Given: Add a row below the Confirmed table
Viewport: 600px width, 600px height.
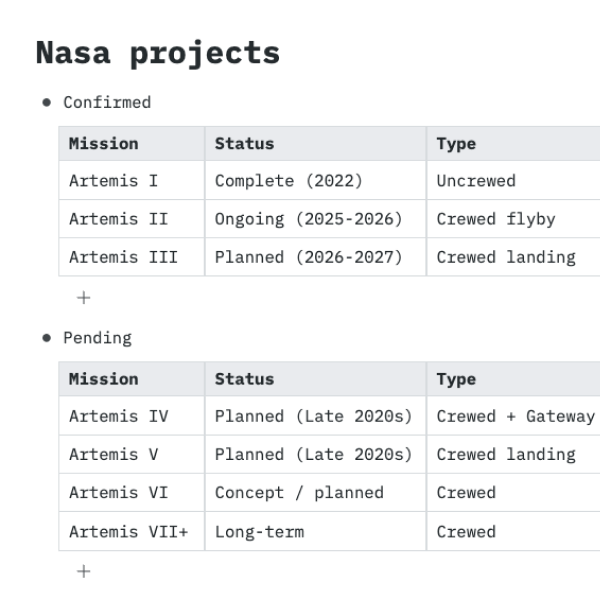Looking at the screenshot, I should (x=83, y=298).
